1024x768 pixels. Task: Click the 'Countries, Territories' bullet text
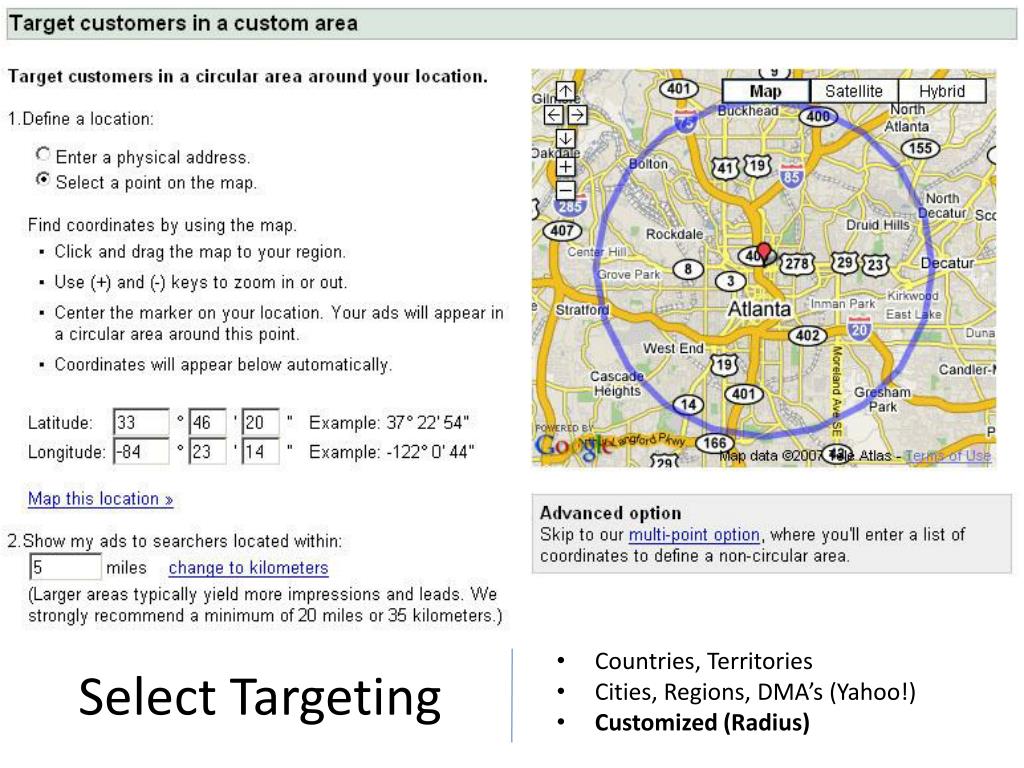pyautogui.click(x=703, y=661)
